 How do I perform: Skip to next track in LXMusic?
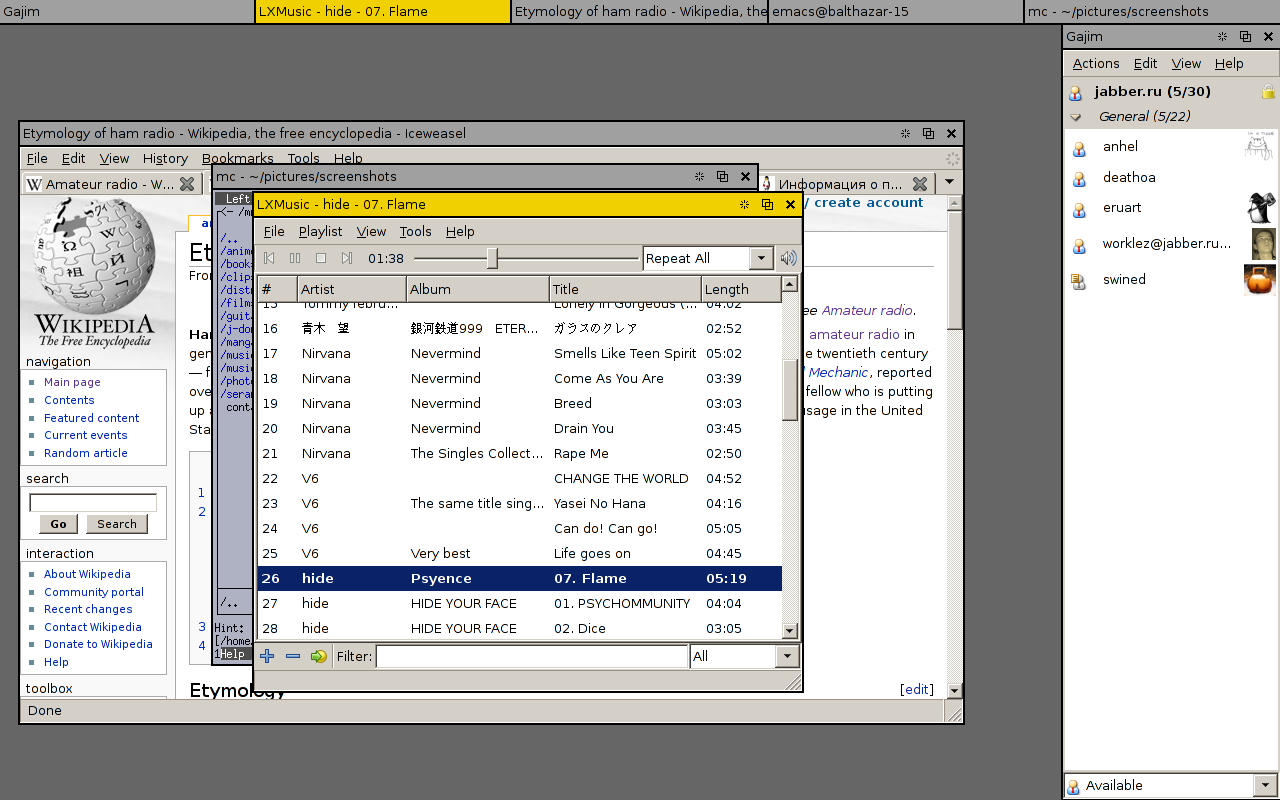347,258
